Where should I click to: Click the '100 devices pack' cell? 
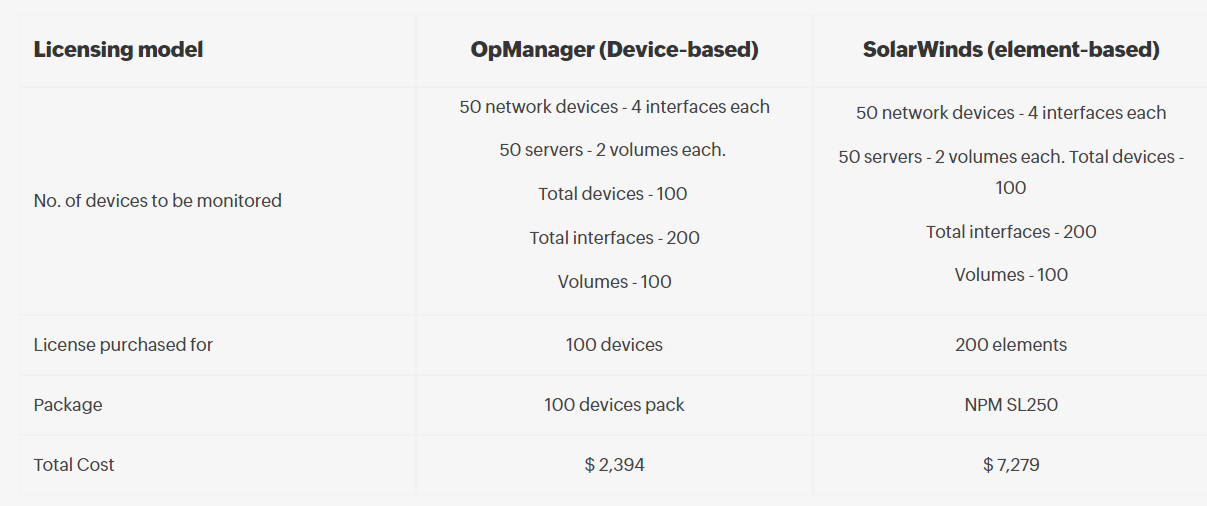pyautogui.click(x=614, y=405)
